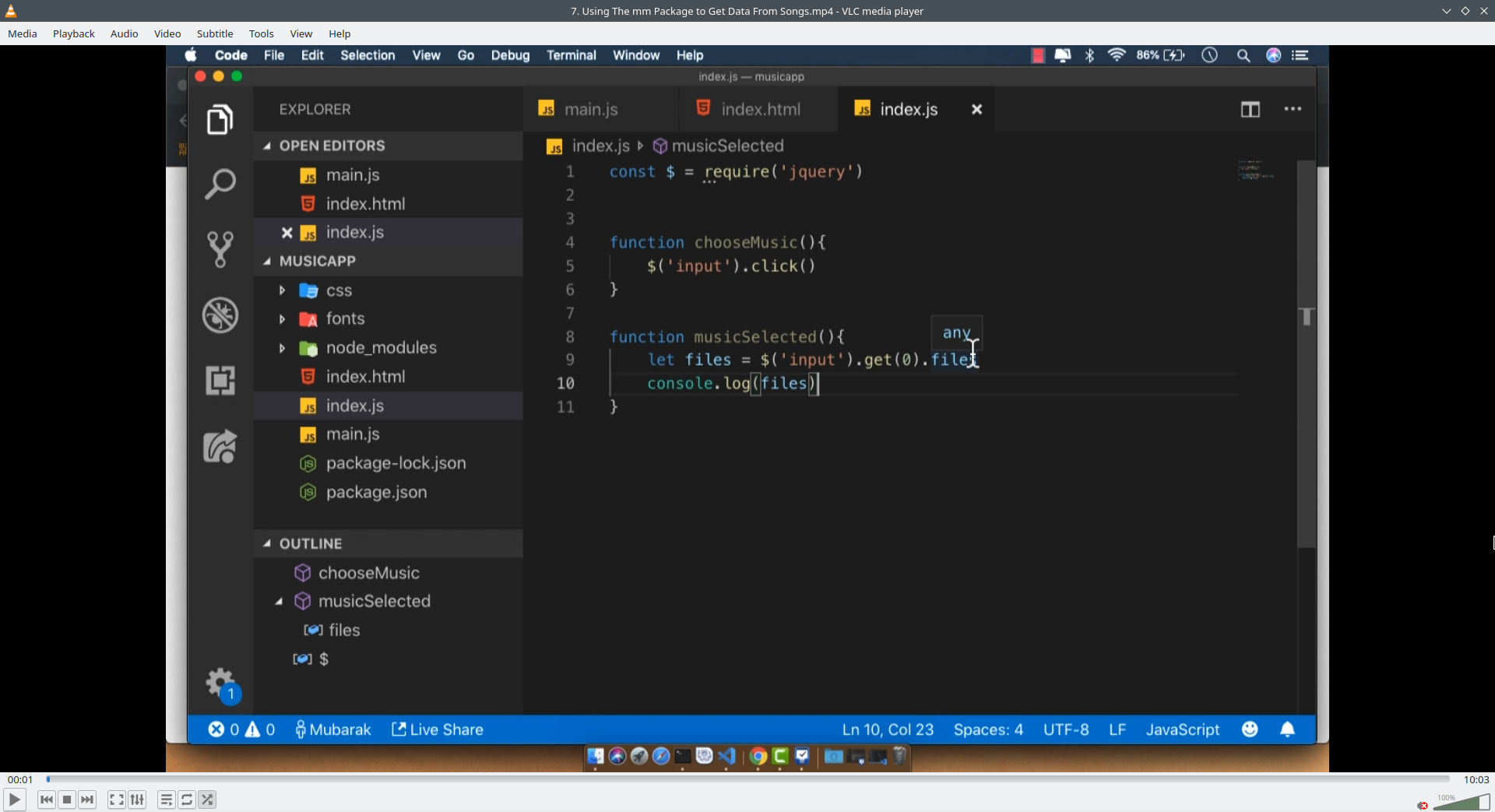The image size is (1495, 812).
Task: Stop VLC playback
Action: [67, 800]
